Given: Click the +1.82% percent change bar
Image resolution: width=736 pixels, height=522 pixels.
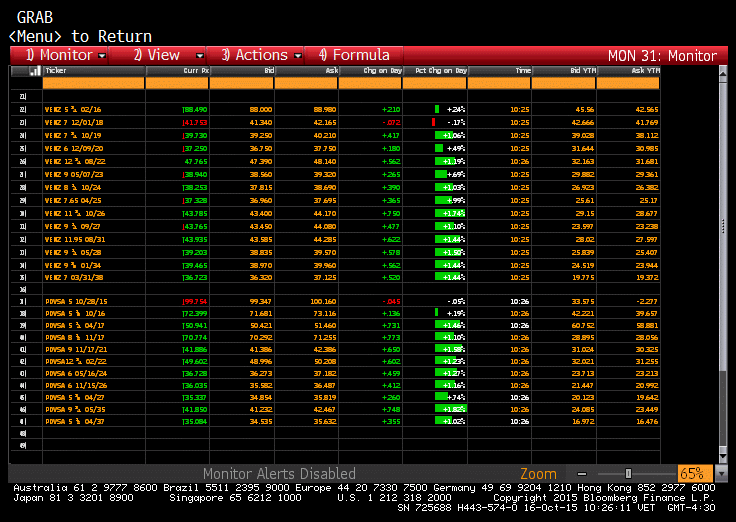Looking at the screenshot, I should coord(451,409).
